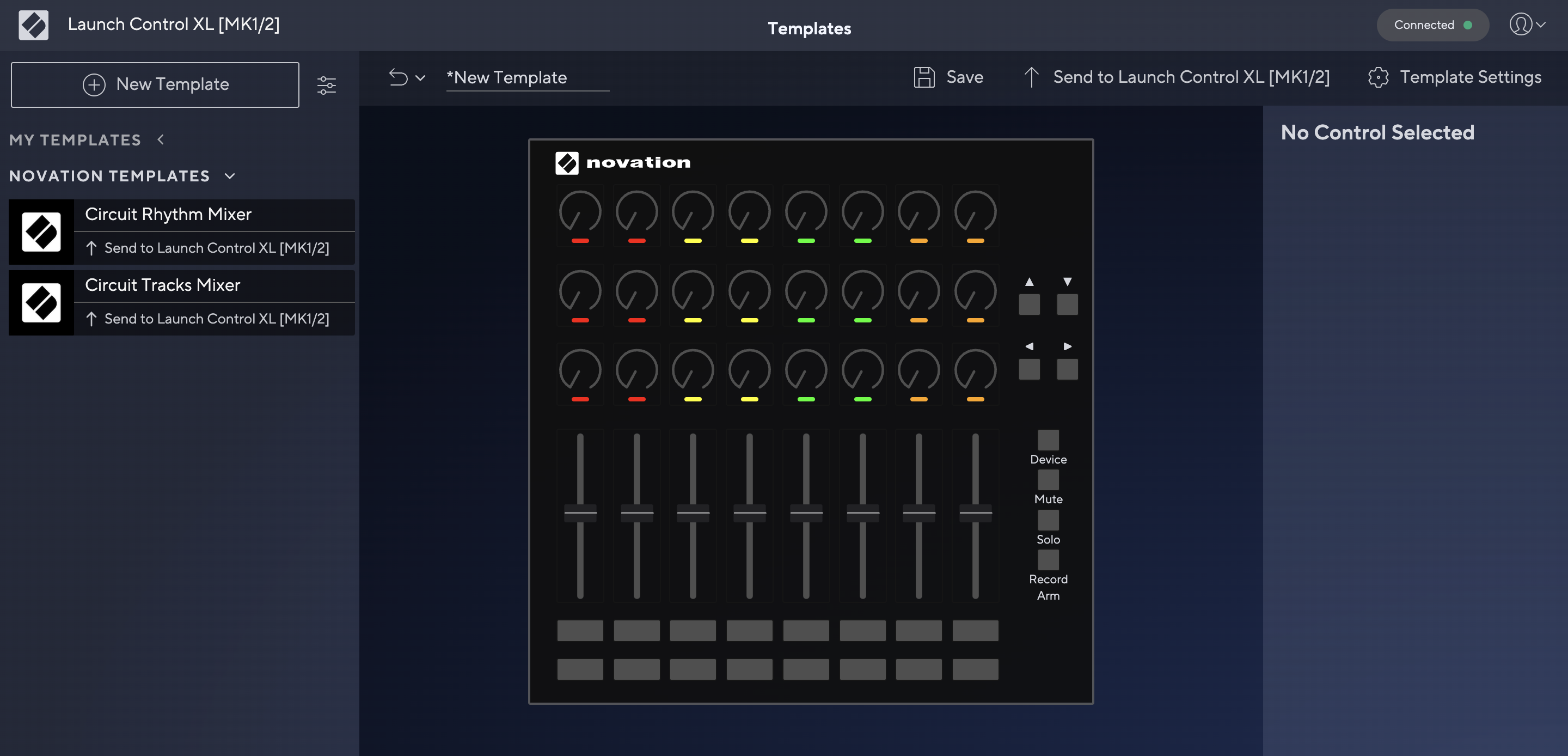The image size is (1568, 756).
Task: Expand the My Templates section chevron
Action: coord(161,139)
